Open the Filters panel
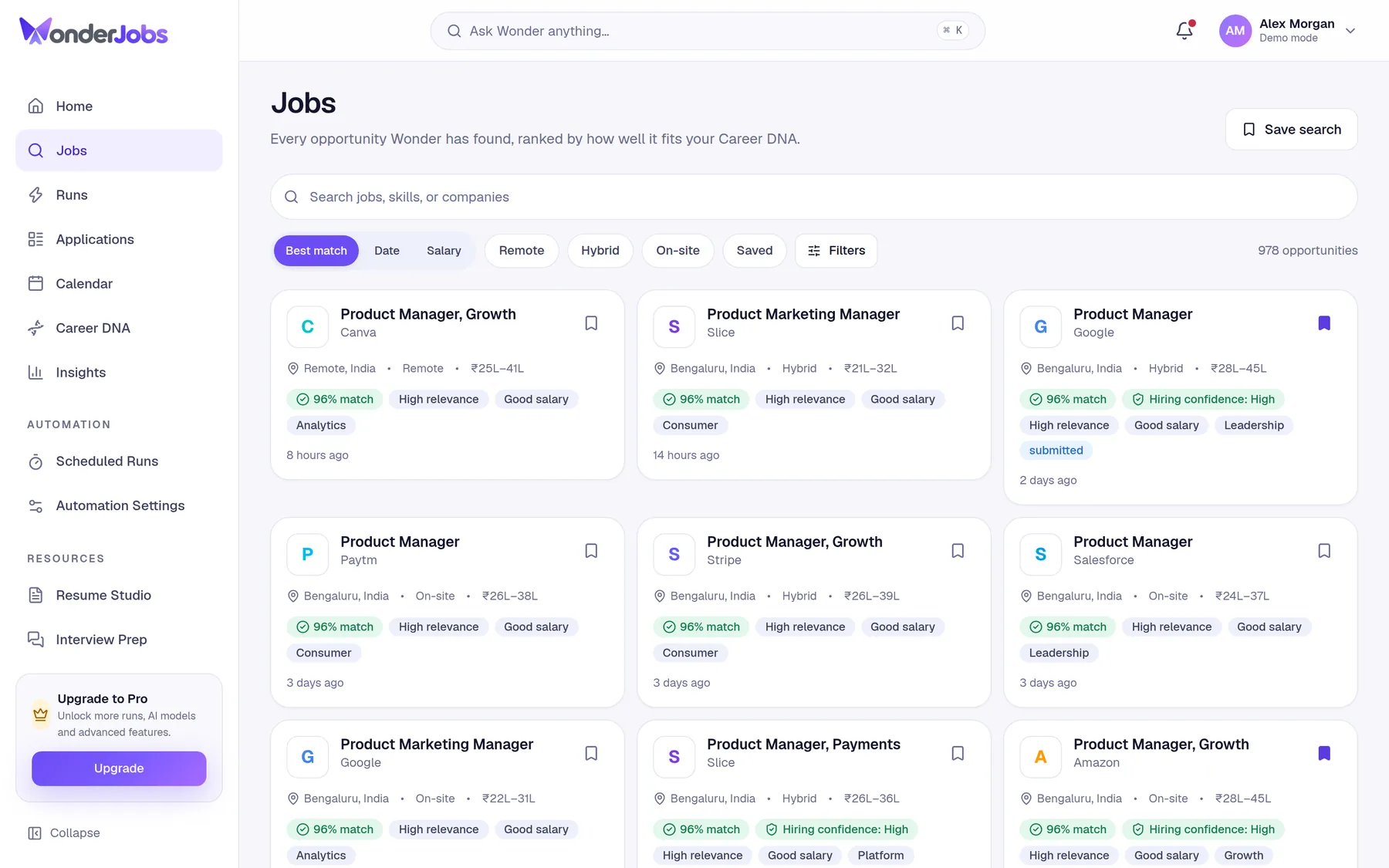The width and height of the screenshot is (1389, 868). [836, 251]
